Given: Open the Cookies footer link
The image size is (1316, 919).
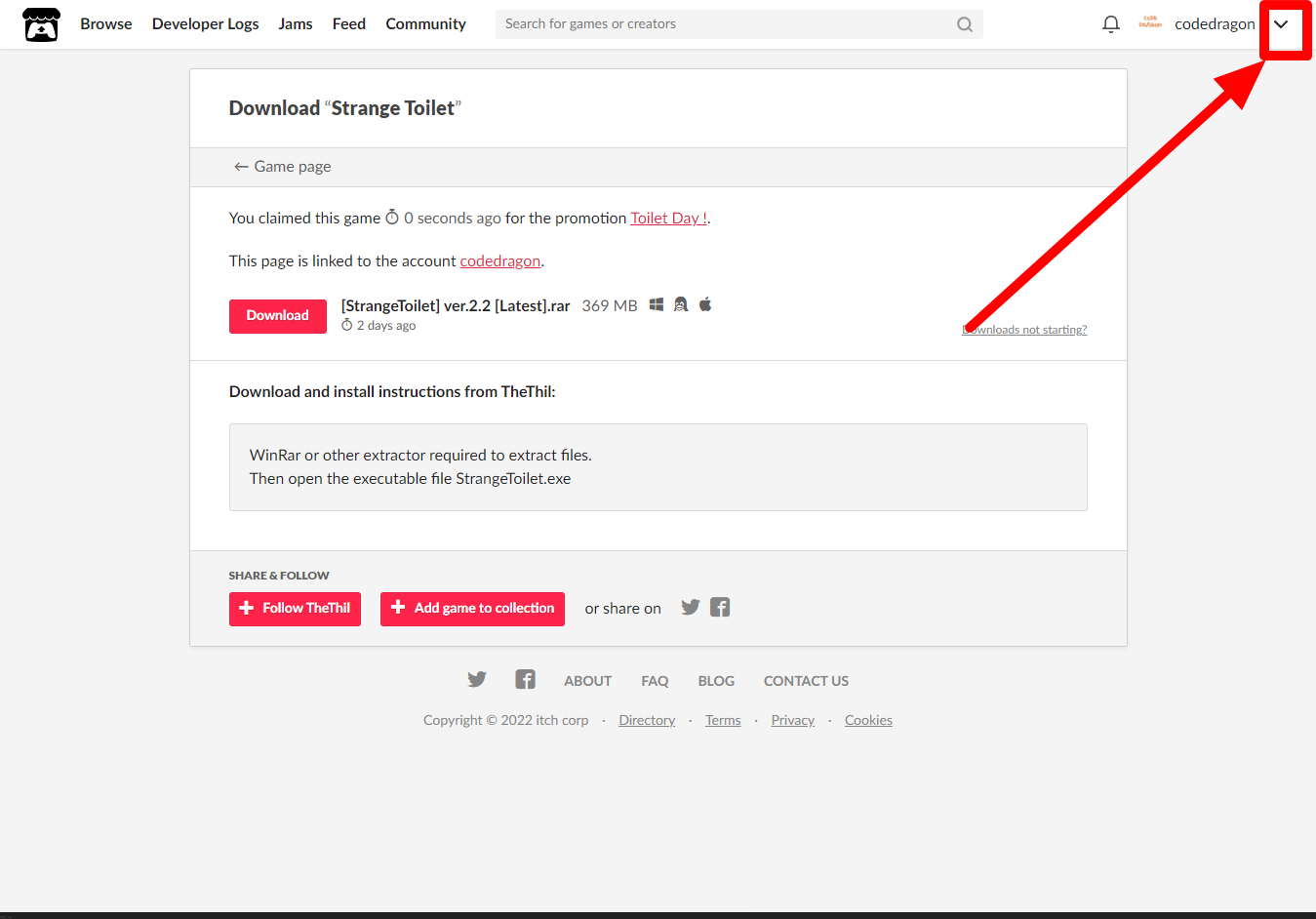Looking at the screenshot, I should (868, 721).
